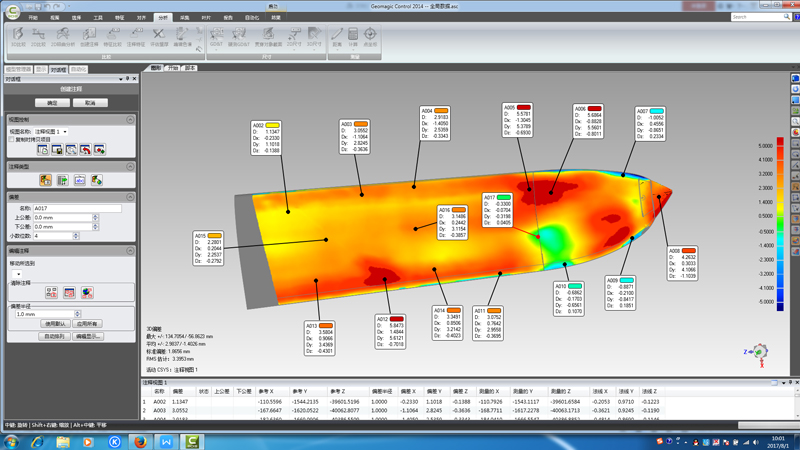The image size is (800, 450).
Task: Click the 名称 name input field
Action: [x=77, y=208]
